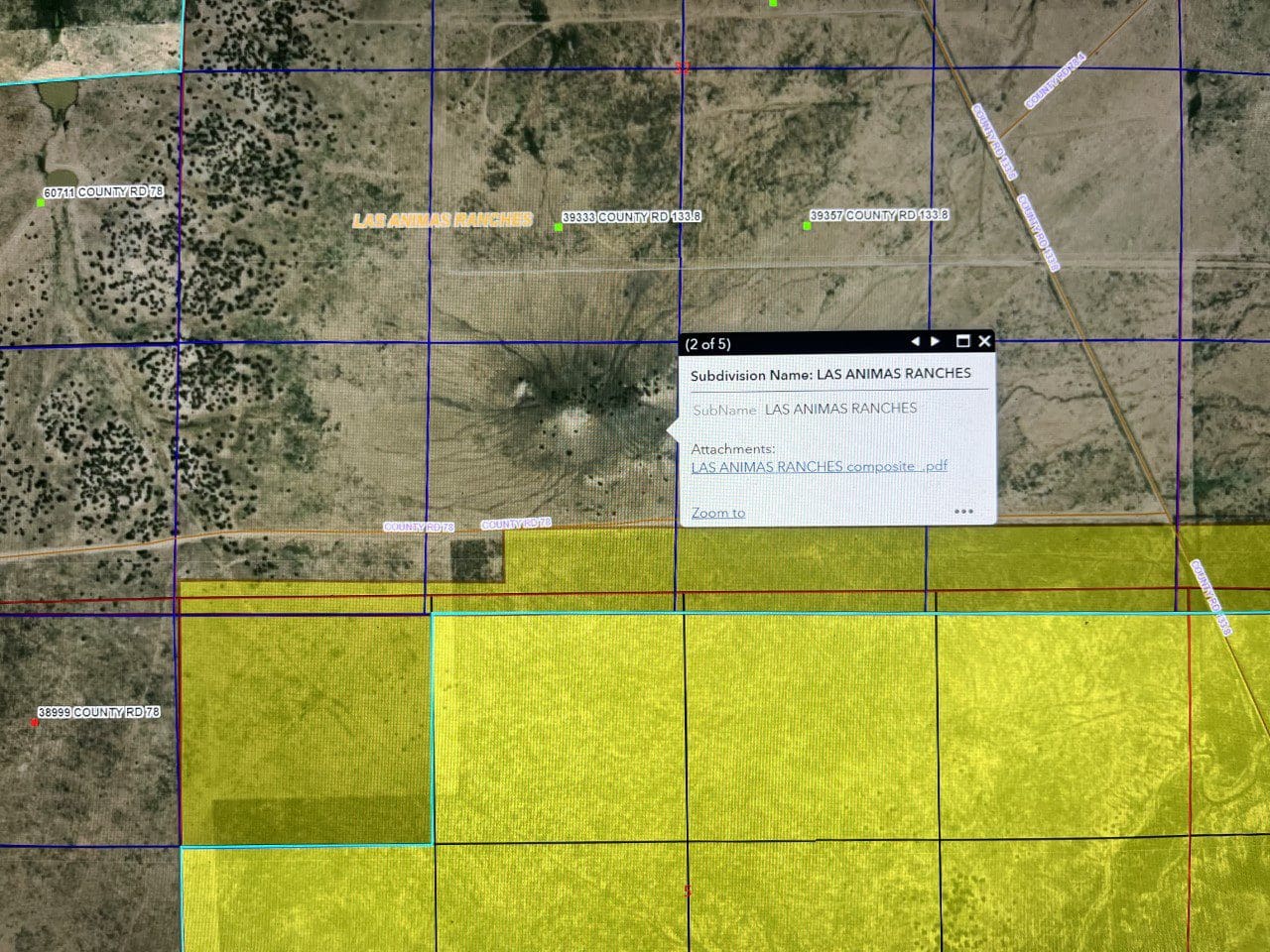Image resolution: width=1270 pixels, height=952 pixels.
Task: Click the red marker for 38999 COUNTY RD 78
Action: (36, 724)
